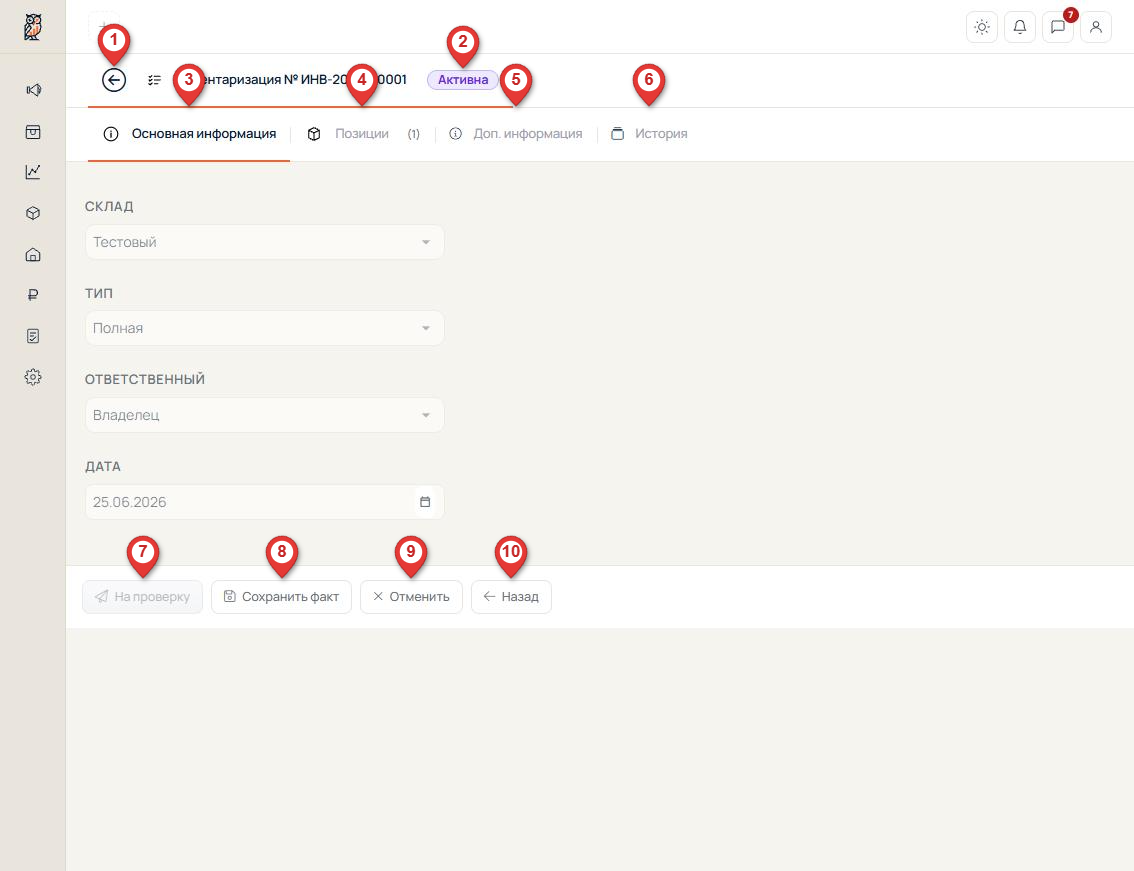Toggle the light theme sun icon

click(x=981, y=27)
